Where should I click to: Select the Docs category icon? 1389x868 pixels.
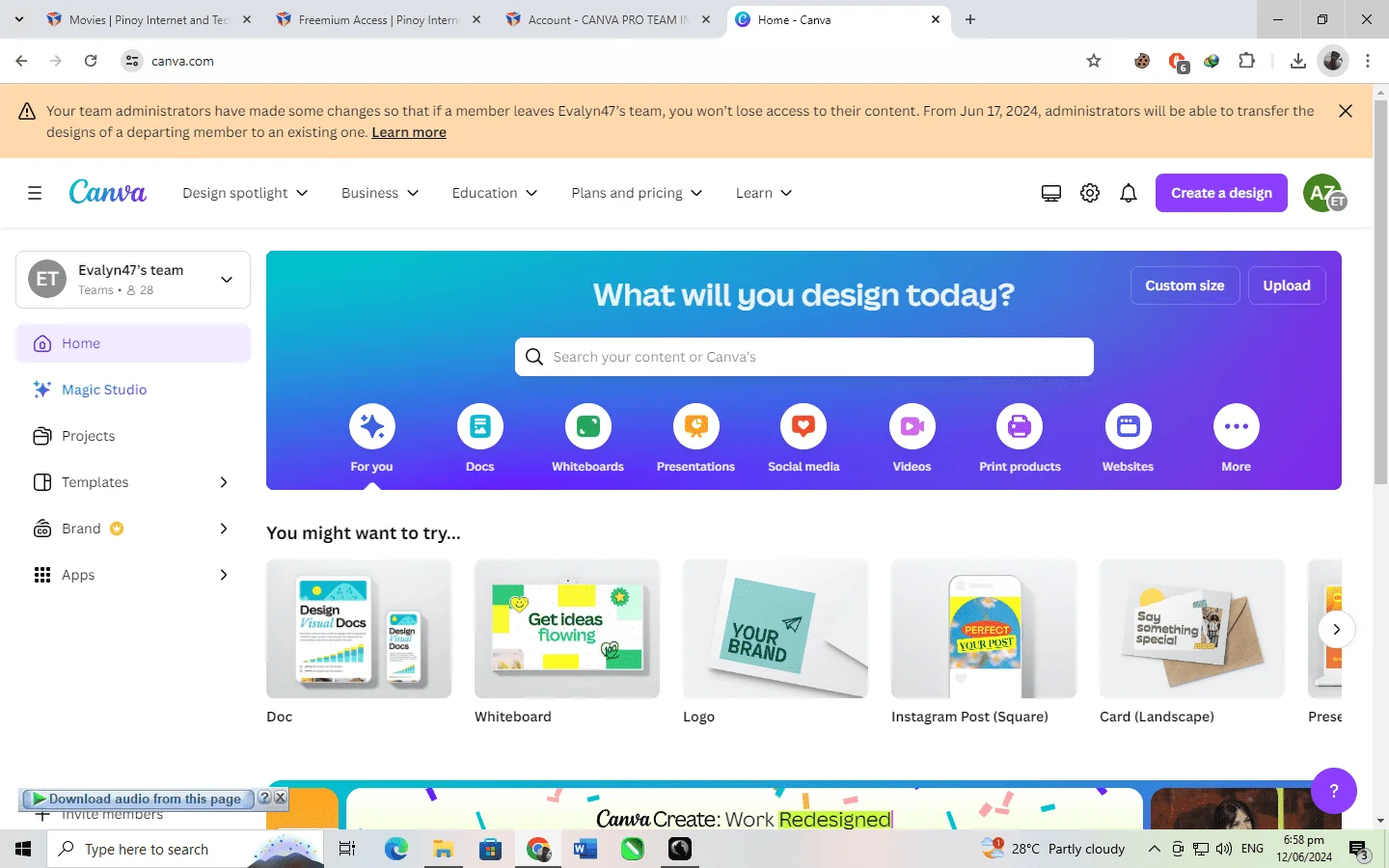pos(480,426)
